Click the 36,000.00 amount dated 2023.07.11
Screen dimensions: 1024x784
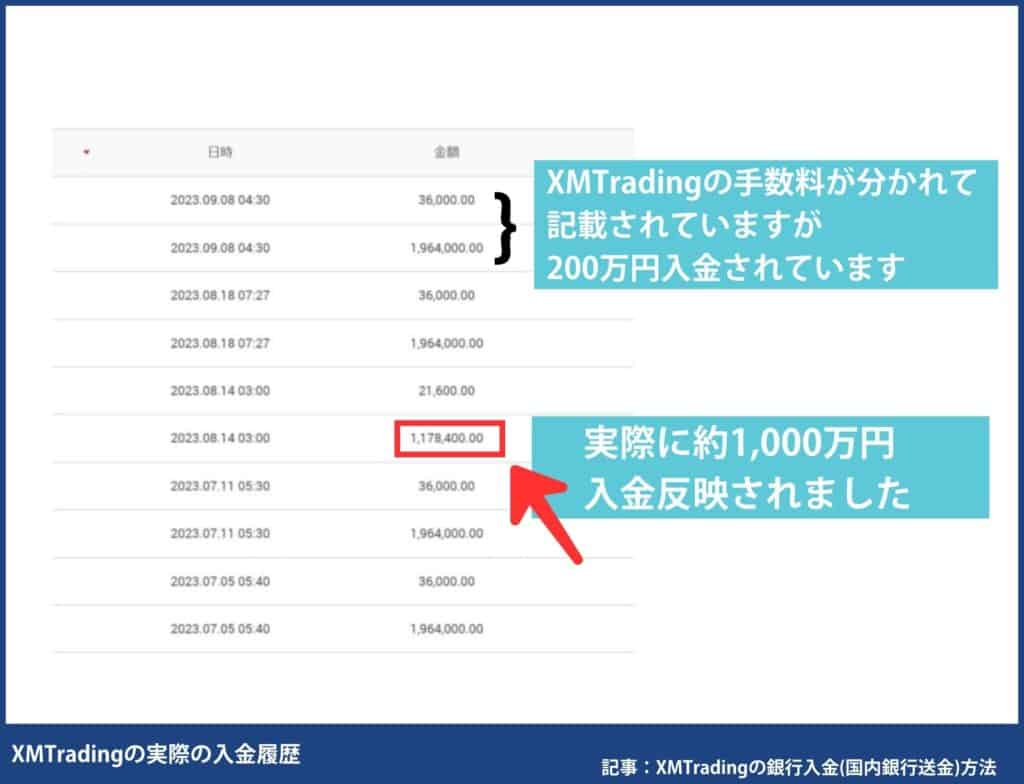point(447,486)
